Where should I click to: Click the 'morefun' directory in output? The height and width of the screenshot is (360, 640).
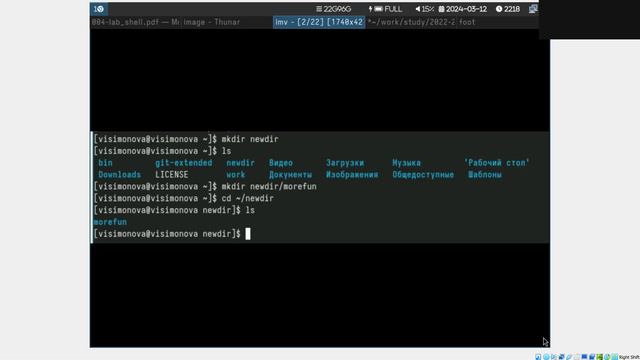tap(110, 222)
